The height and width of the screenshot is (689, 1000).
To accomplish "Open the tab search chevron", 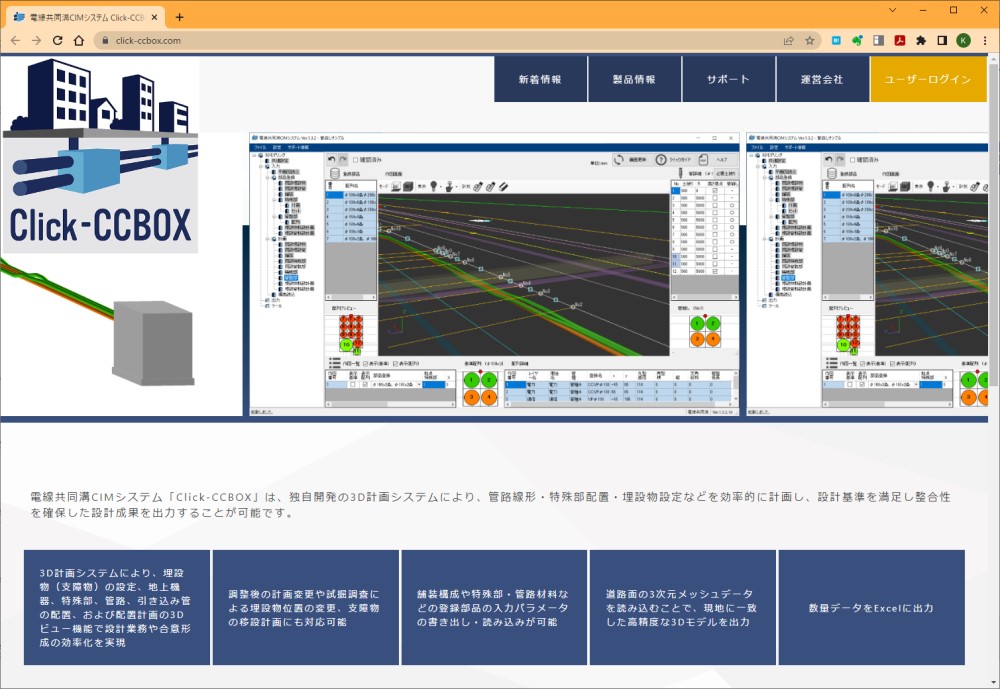I will (892, 10).
